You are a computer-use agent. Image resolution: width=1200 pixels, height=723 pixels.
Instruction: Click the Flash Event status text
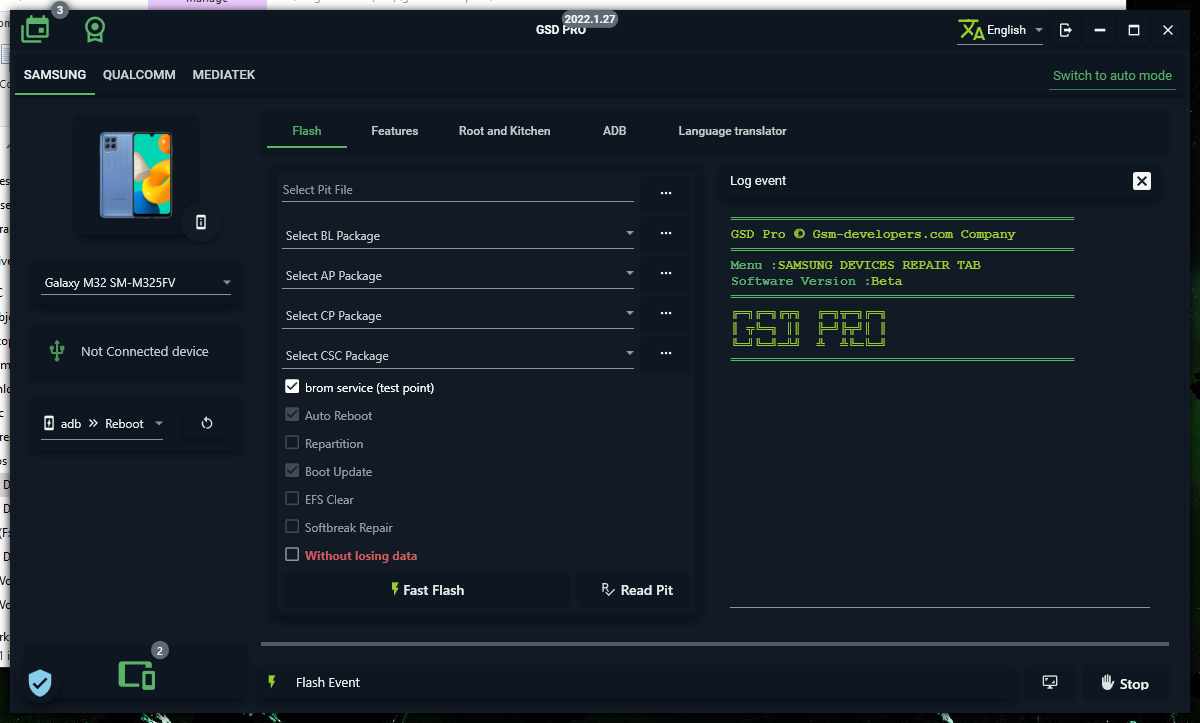(328, 682)
